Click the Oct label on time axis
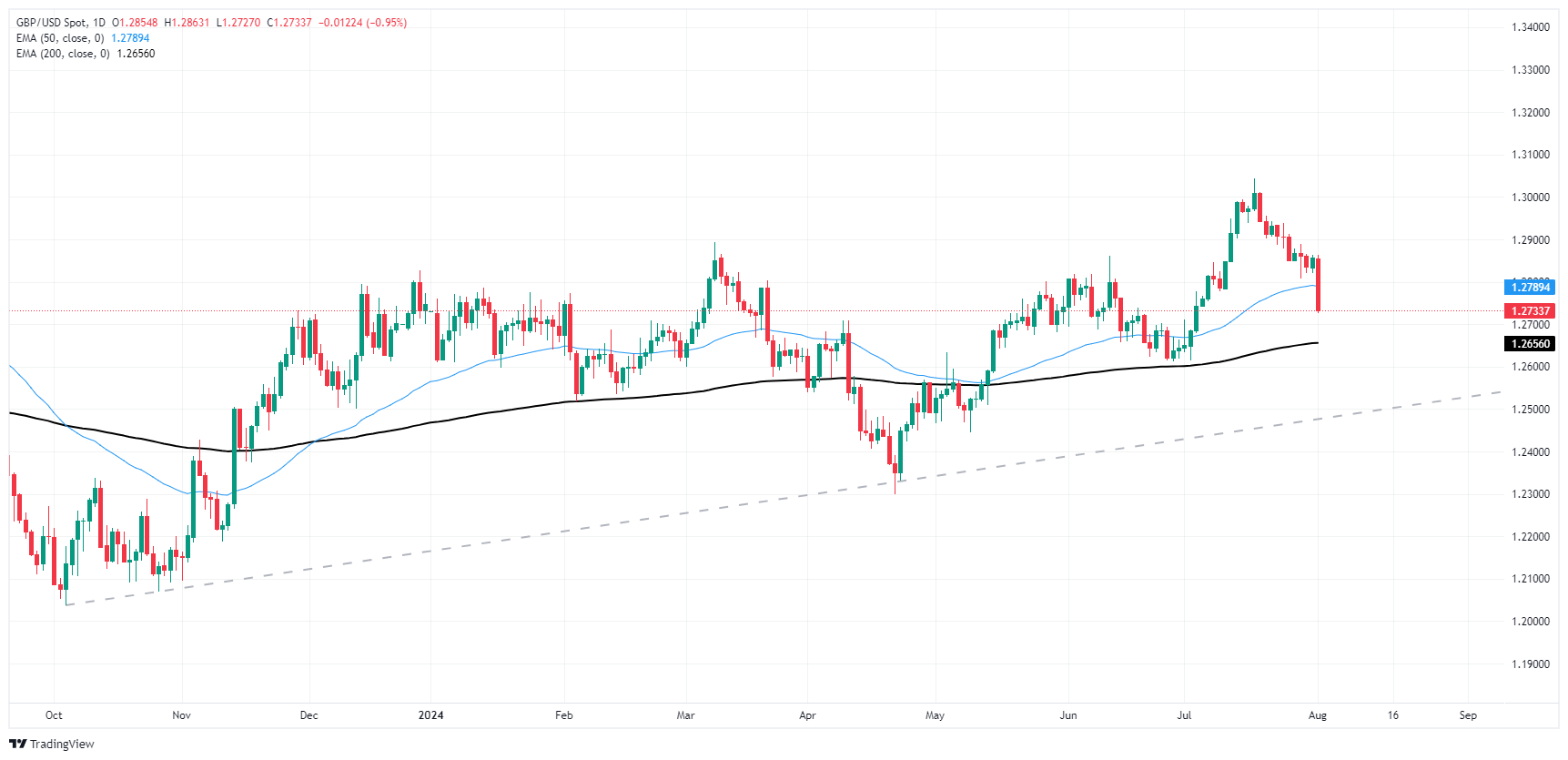 pyautogui.click(x=54, y=715)
